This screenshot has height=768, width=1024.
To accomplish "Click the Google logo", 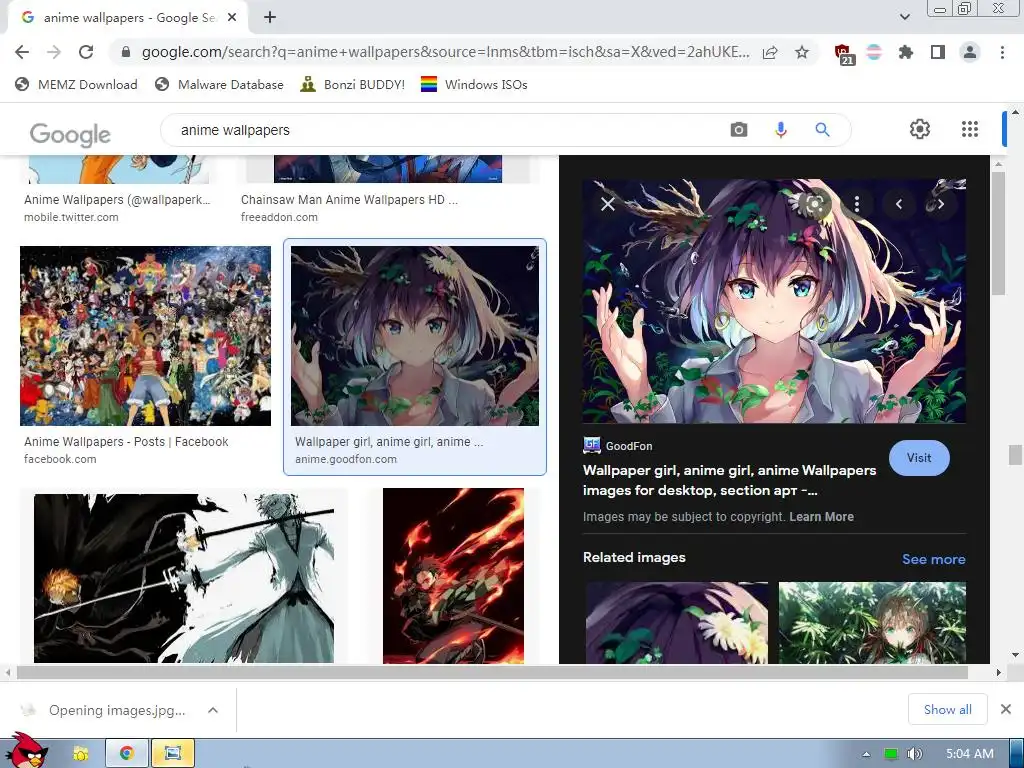I will [70, 135].
